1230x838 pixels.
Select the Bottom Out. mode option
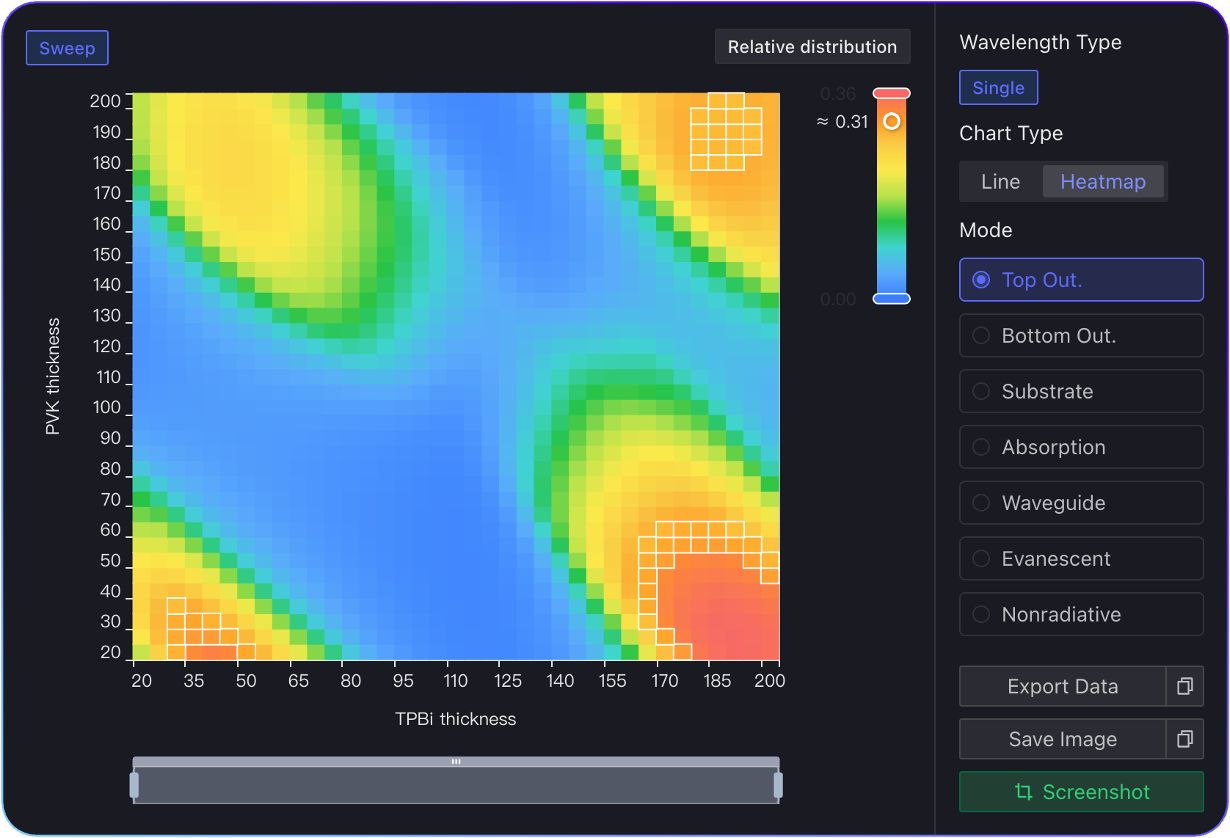(1081, 336)
